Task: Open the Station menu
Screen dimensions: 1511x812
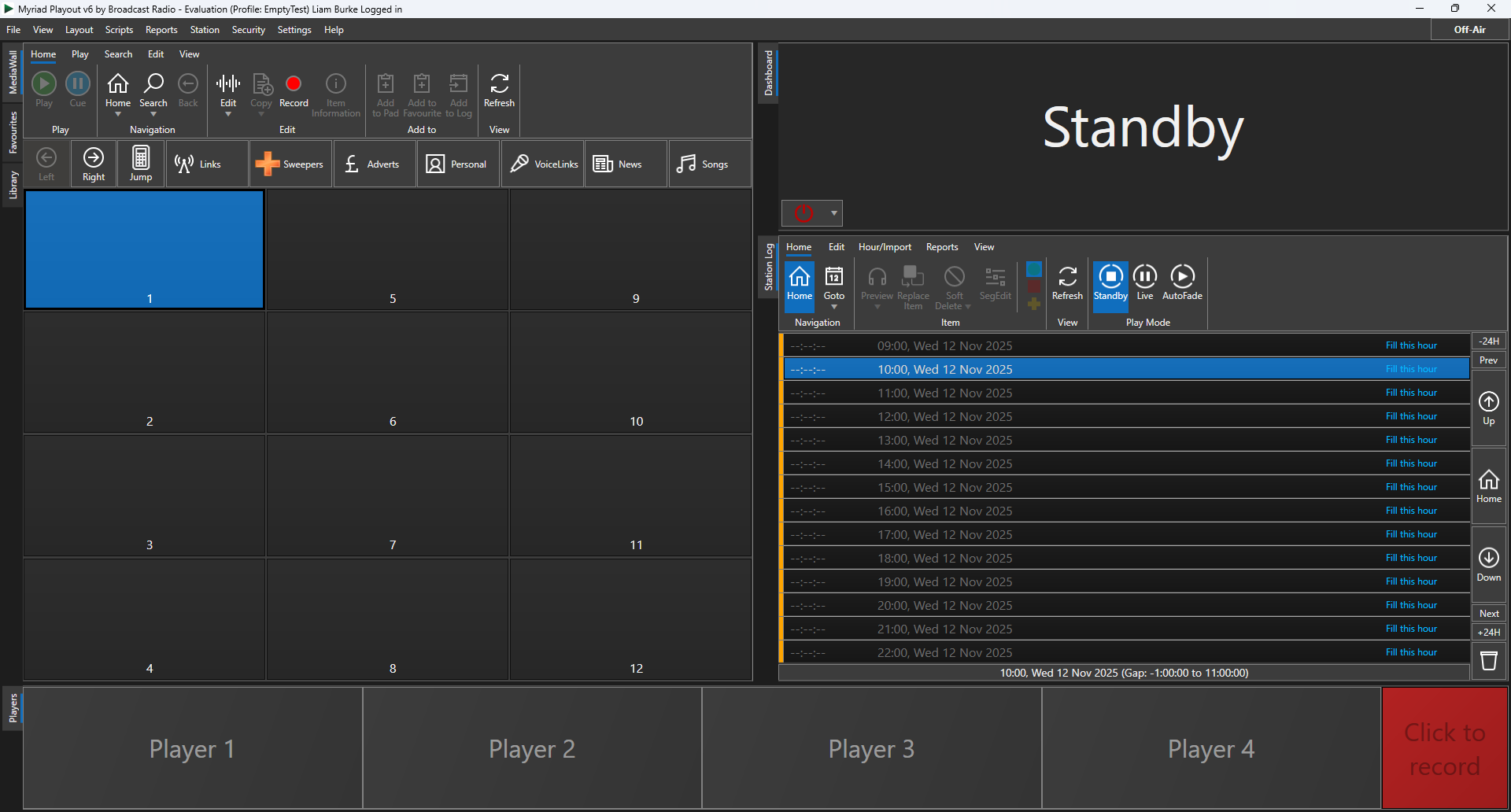Action: (205, 30)
